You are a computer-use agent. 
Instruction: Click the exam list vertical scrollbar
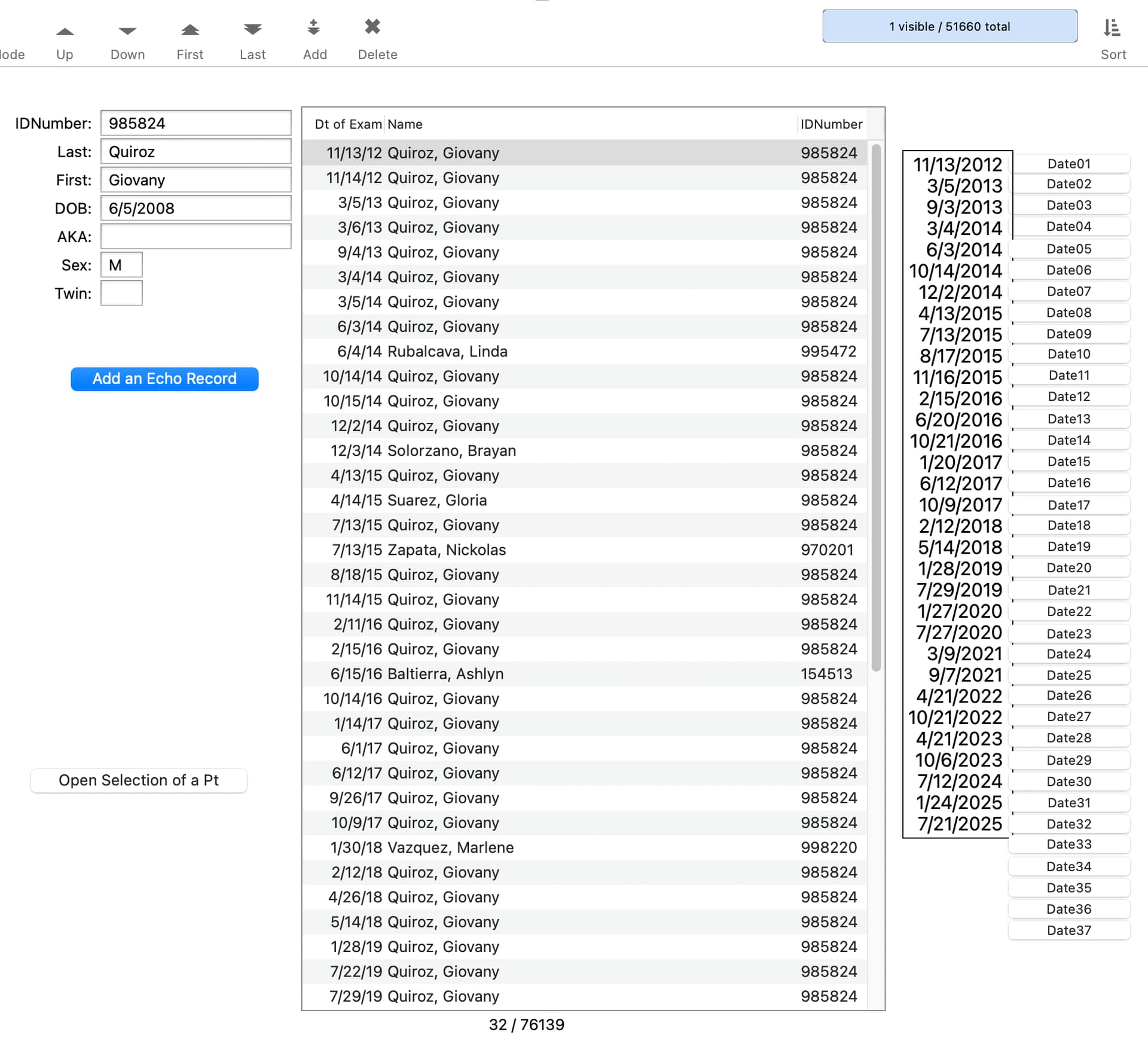point(876,407)
